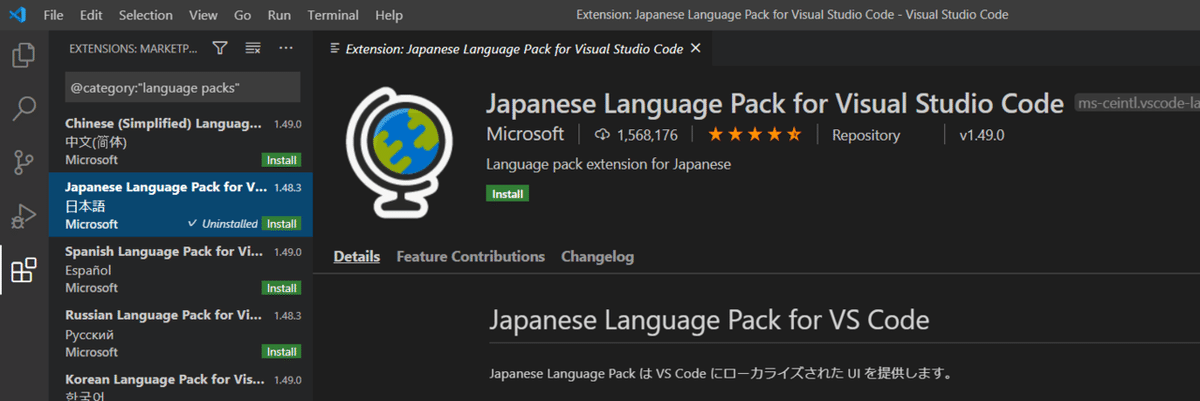Open the File menu
This screenshot has height=401, width=1200.
54,15
